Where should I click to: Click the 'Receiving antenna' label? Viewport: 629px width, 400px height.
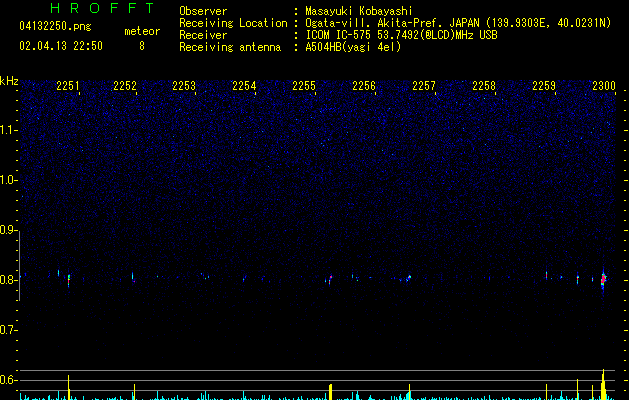pos(230,47)
